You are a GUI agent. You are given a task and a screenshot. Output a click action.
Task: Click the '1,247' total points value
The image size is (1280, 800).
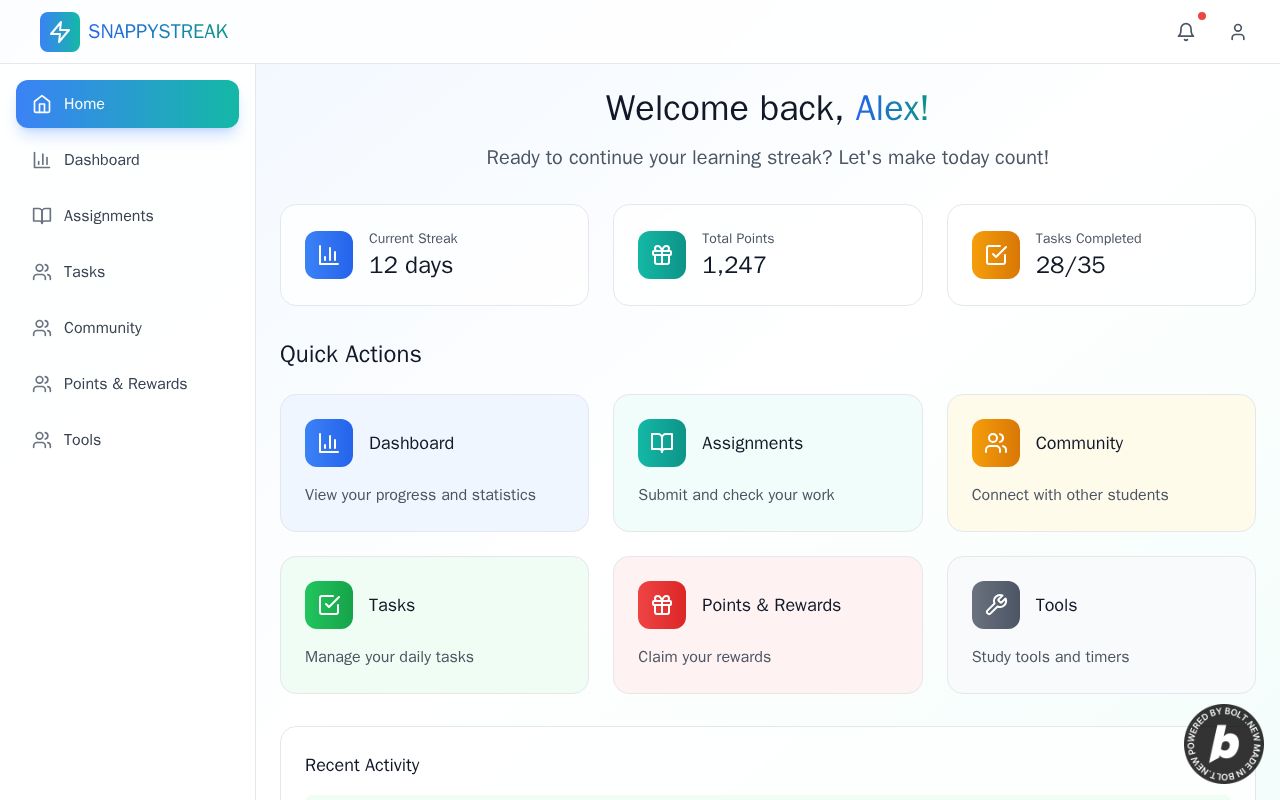coord(734,265)
